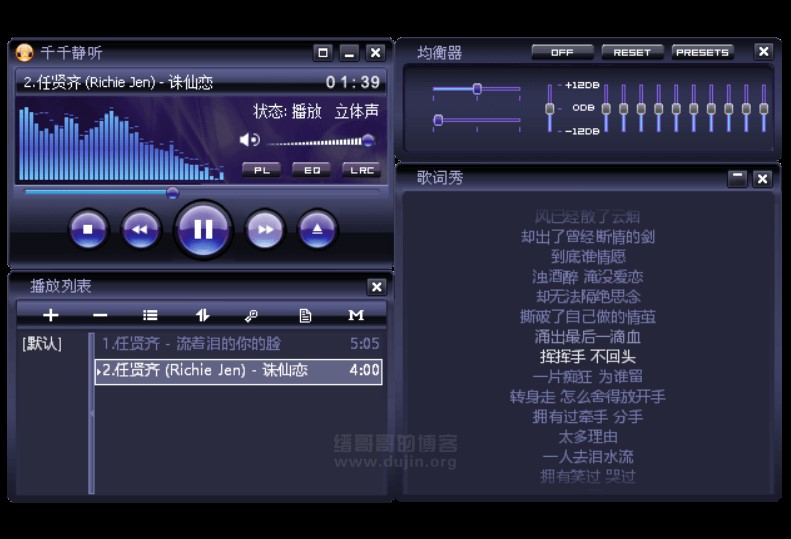791x539 pixels.
Task: Open the playlist sort arrows icon
Action: 202,315
